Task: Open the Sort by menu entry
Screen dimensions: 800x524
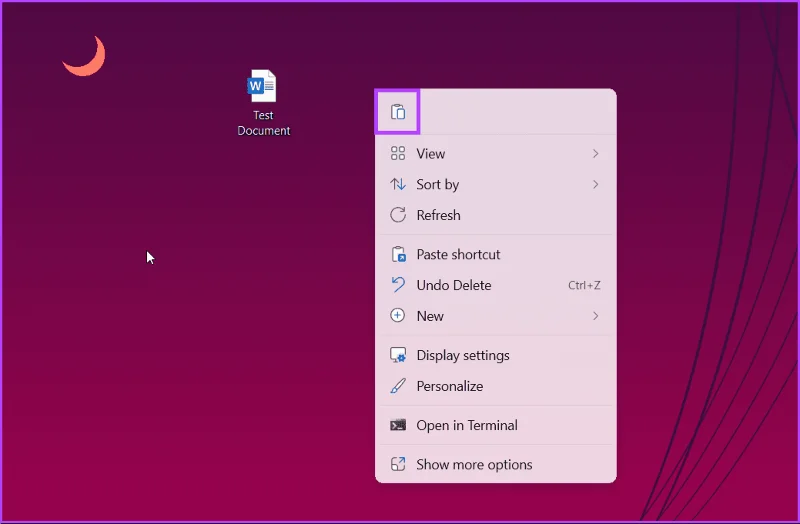Action: 495,184
